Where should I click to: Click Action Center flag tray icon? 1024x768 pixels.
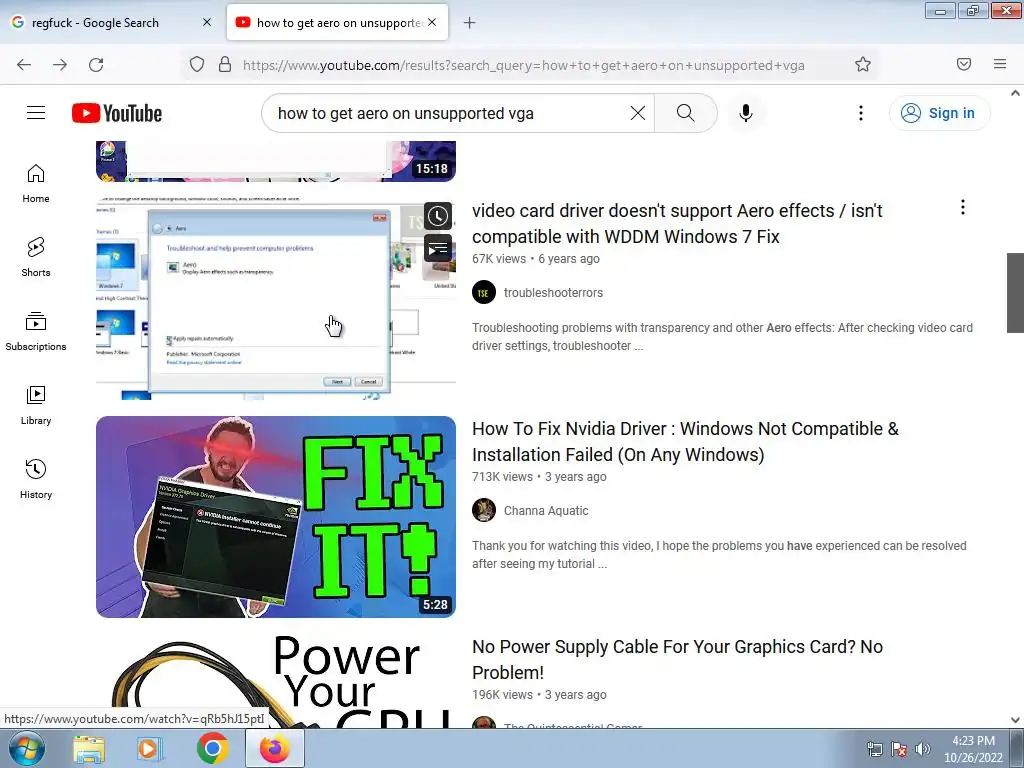899,749
